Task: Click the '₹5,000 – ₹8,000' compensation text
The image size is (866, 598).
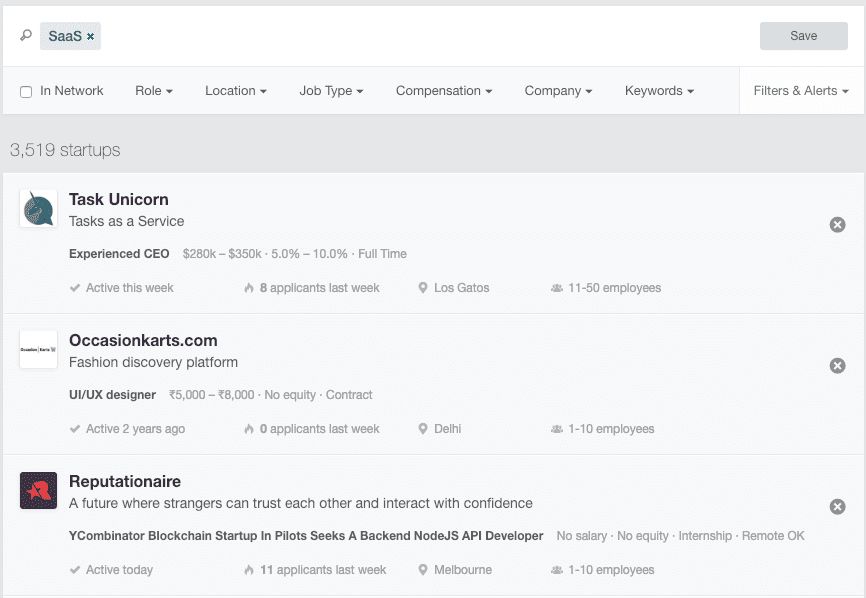Action: (212, 395)
